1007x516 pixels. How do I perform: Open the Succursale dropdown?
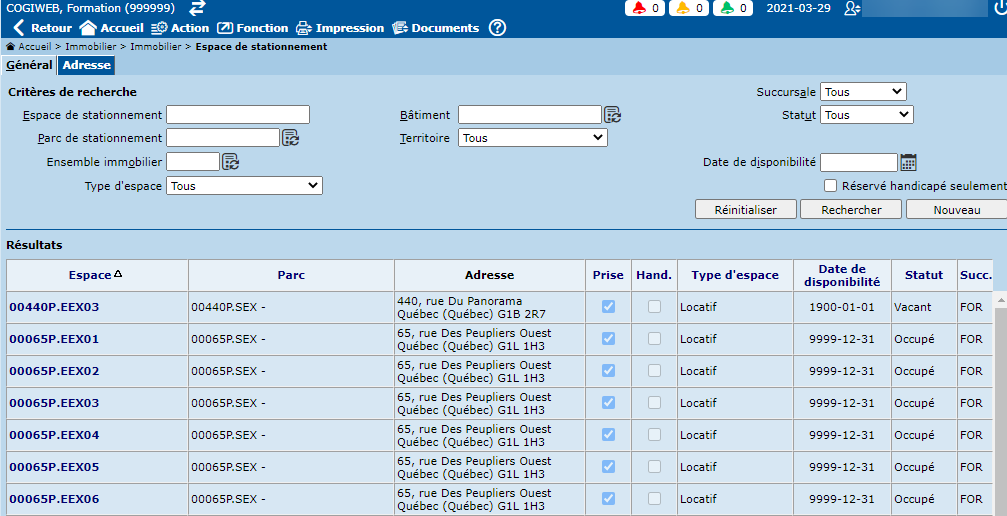(862, 92)
